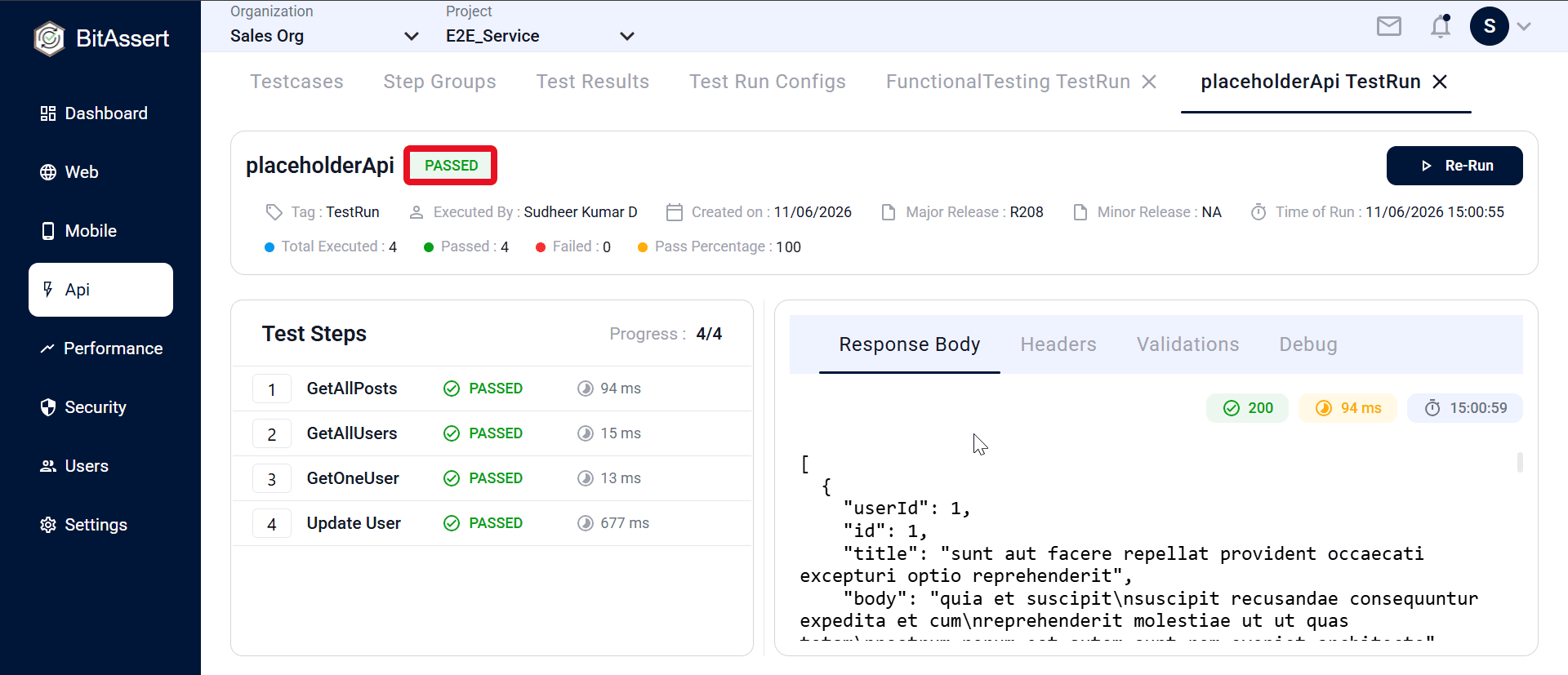
Task: Select the Update User test step
Action: point(492,523)
